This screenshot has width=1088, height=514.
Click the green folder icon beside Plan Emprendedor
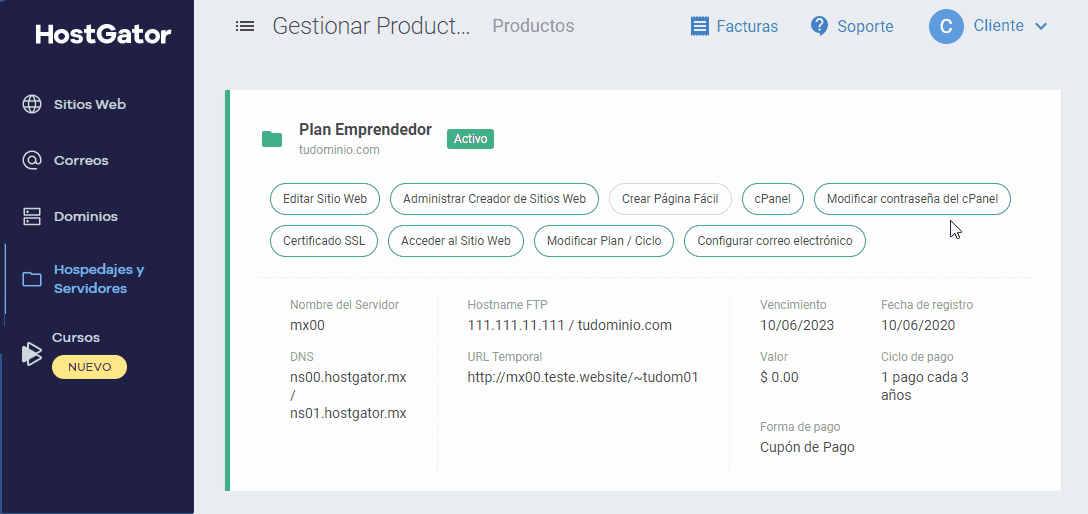[272, 139]
